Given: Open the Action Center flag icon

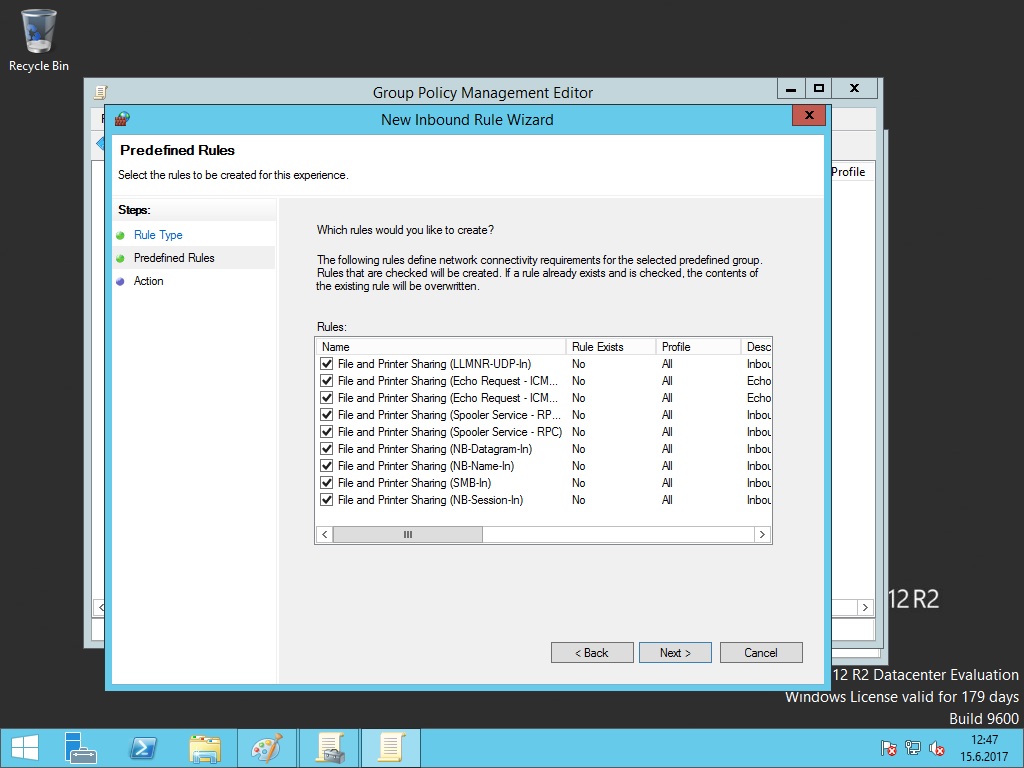Looking at the screenshot, I should point(888,748).
